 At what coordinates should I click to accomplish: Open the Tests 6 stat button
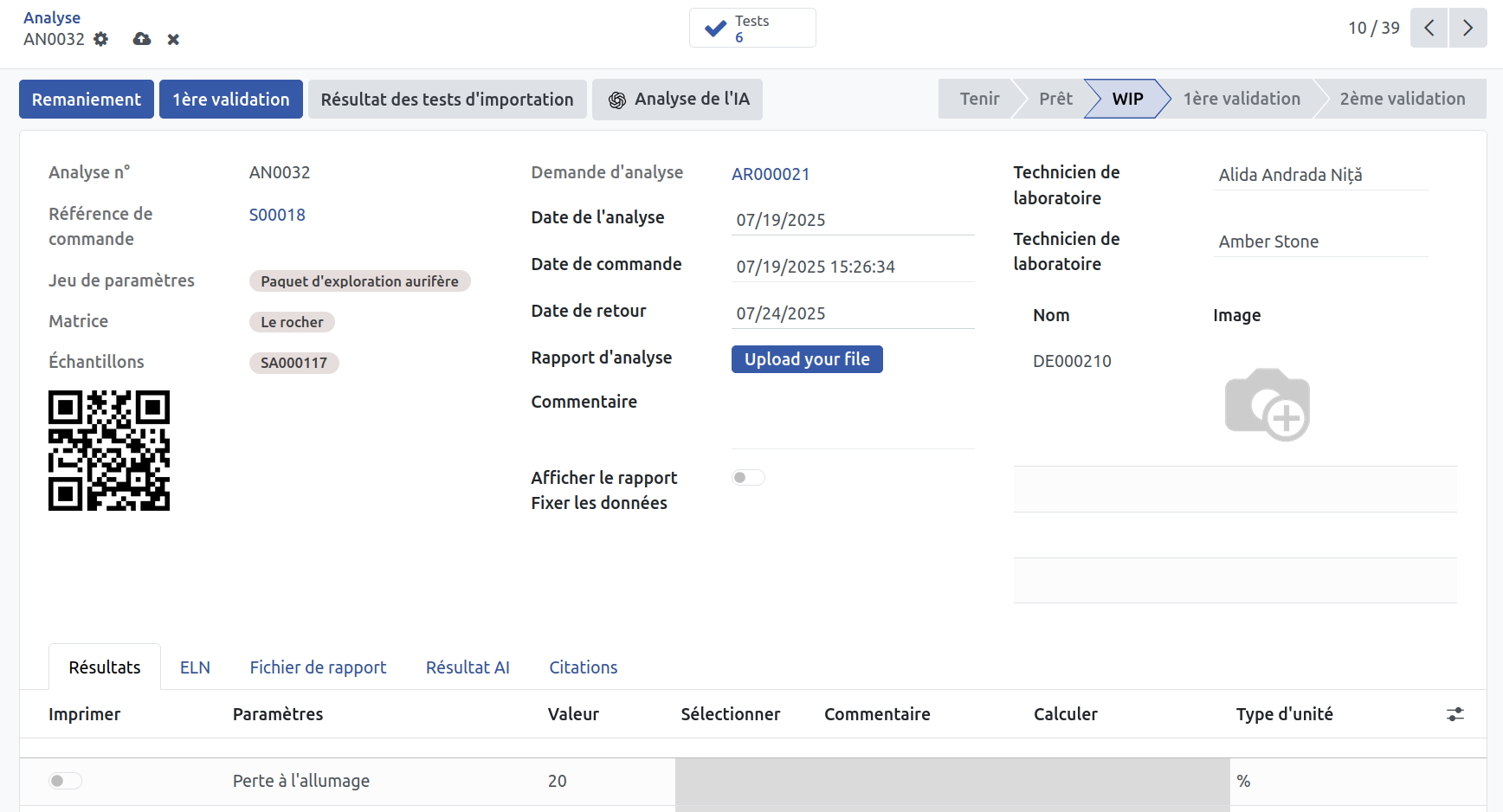[752, 28]
